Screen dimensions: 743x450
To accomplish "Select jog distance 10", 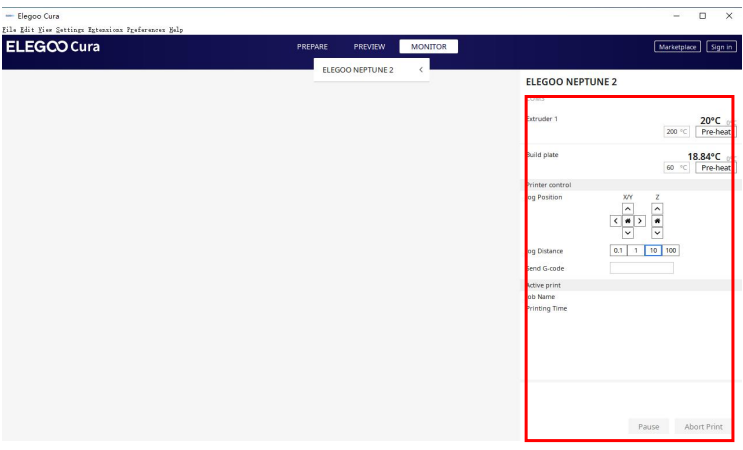I will [653, 251].
